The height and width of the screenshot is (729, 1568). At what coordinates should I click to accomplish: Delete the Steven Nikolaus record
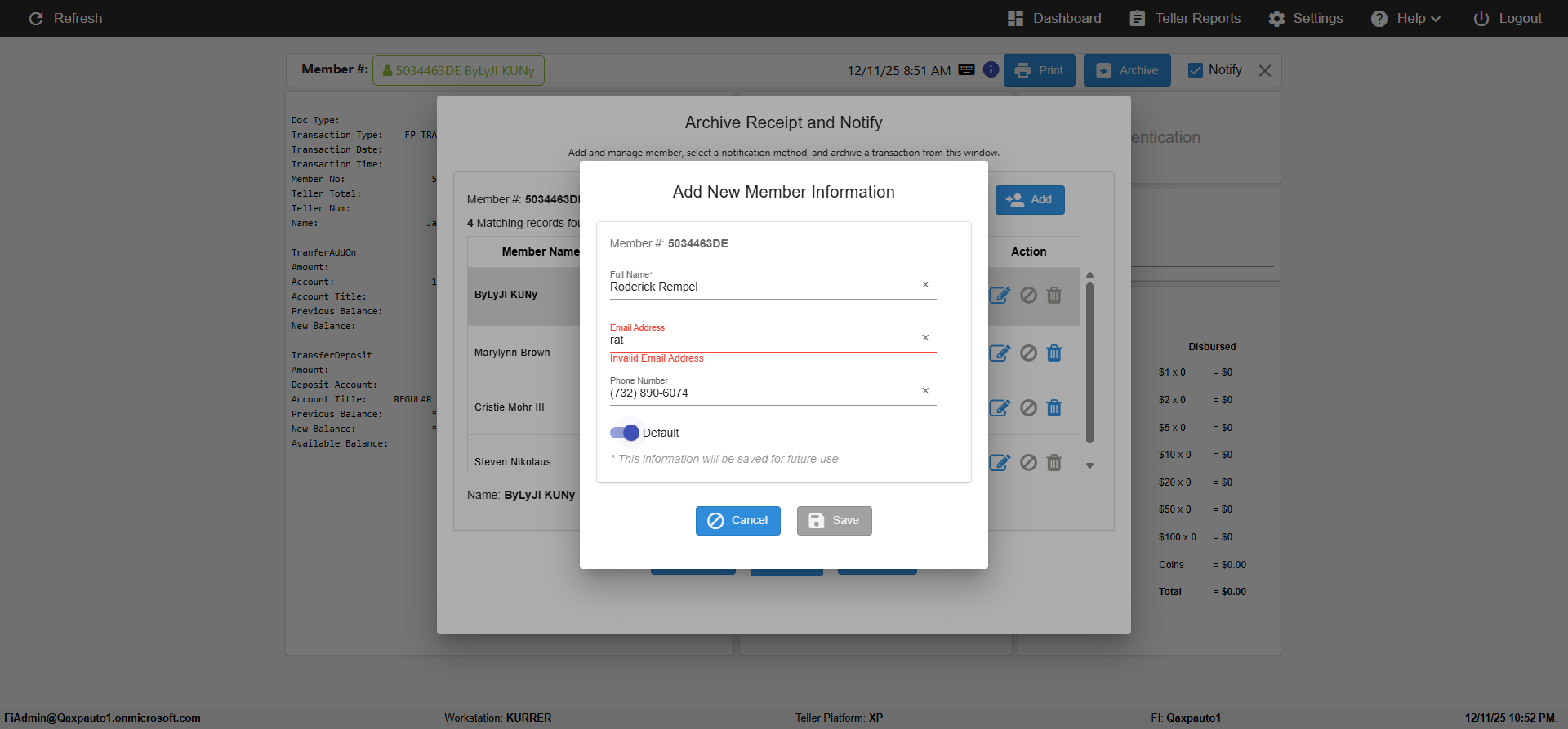pos(1054,463)
